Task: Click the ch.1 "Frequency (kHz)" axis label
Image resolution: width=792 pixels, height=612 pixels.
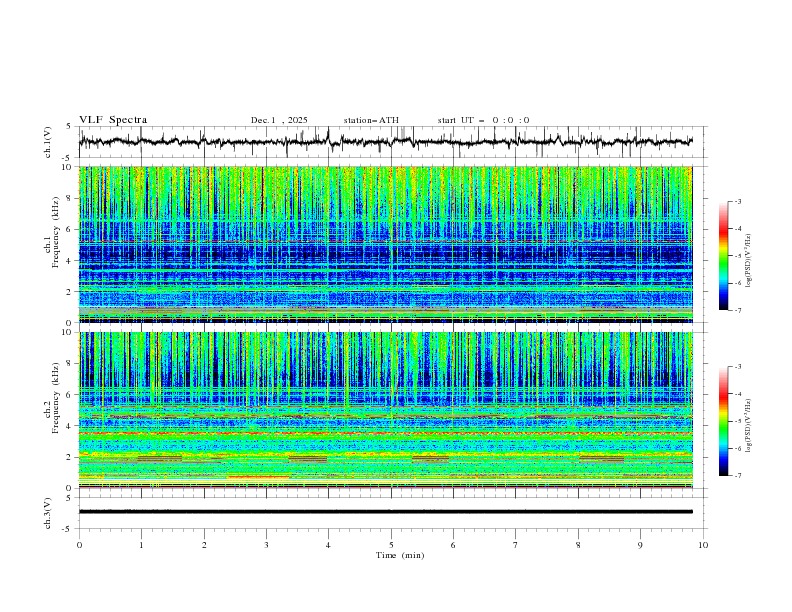Action: click(x=56, y=233)
